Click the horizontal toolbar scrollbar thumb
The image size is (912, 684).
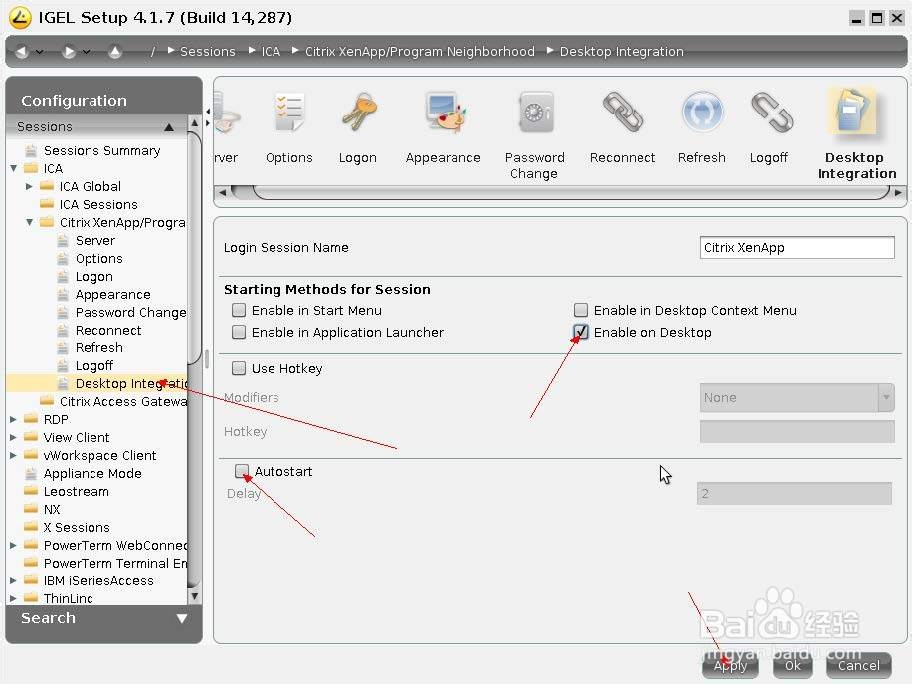pos(571,192)
